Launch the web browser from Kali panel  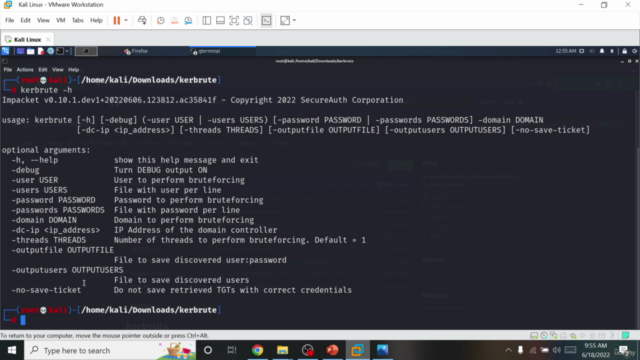pyautogui.click(x=50, y=51)
